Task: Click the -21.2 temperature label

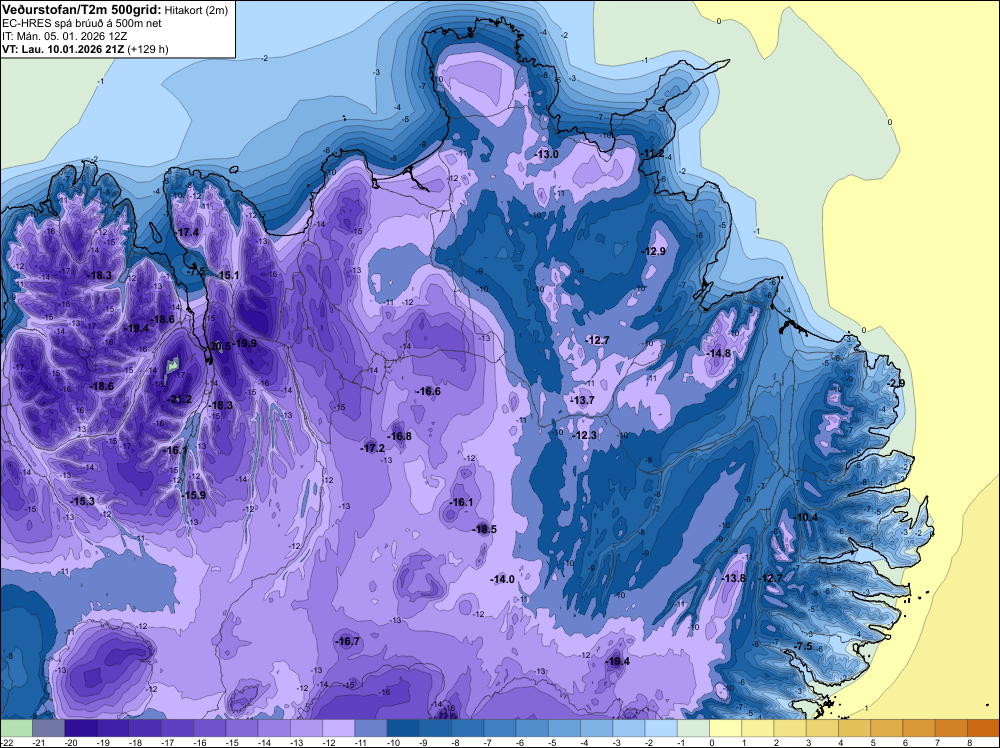Action: [179, 399]
